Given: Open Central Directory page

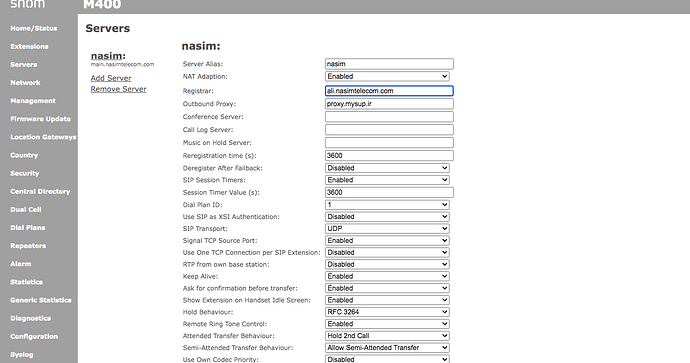Looking at the screenshot, I should (x=40, y=191).
